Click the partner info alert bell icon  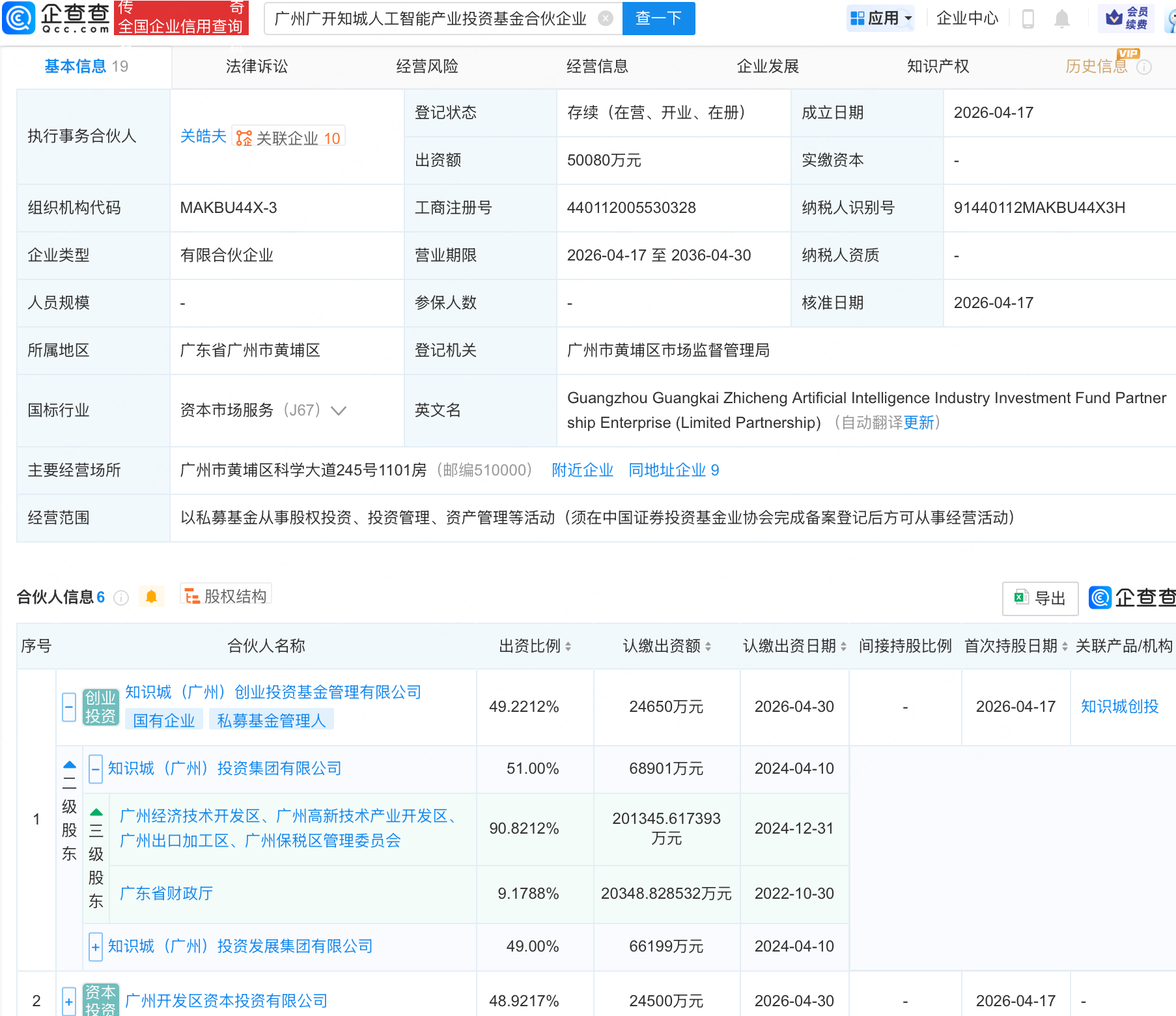152,597
